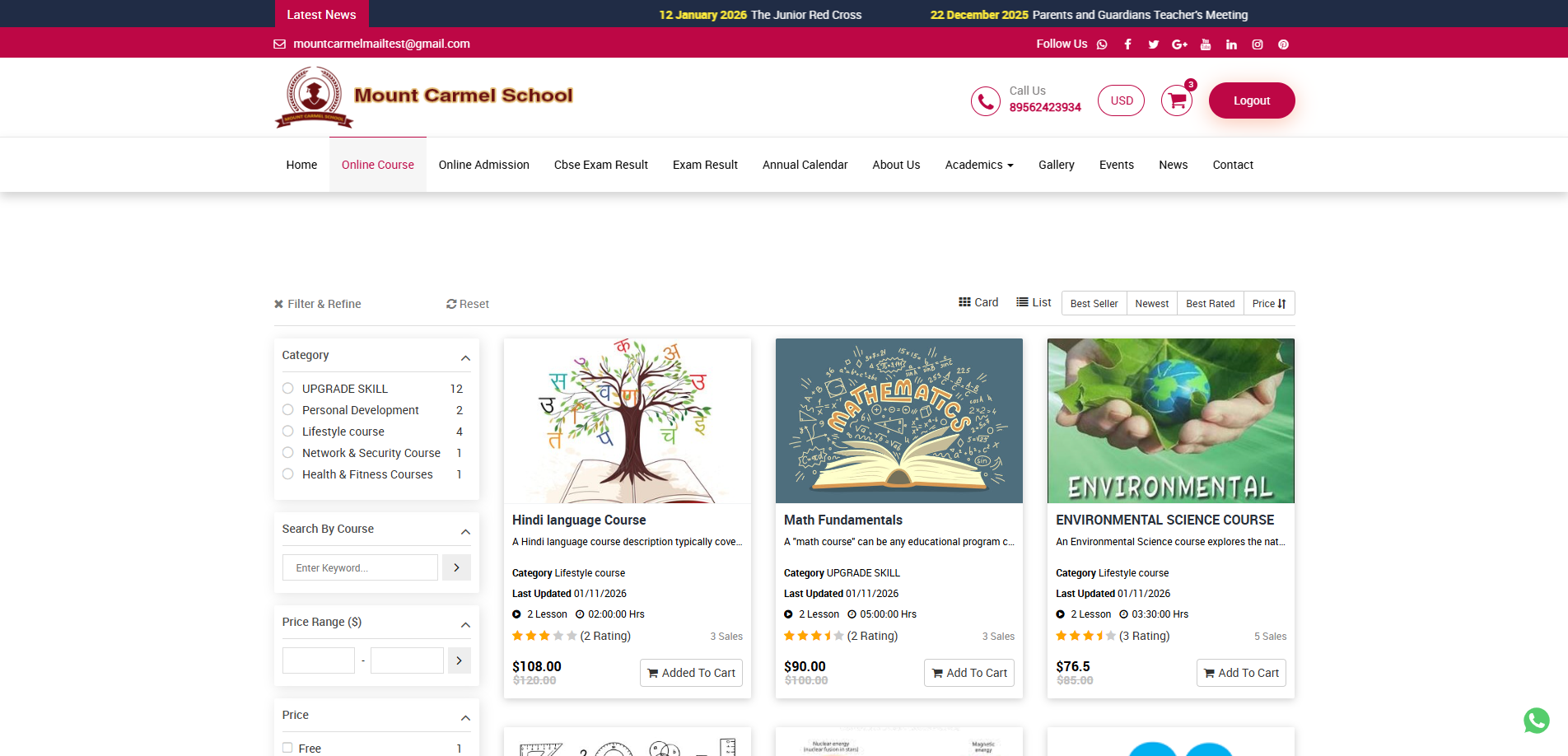Open the shopping cart icon

[1177, 101]
